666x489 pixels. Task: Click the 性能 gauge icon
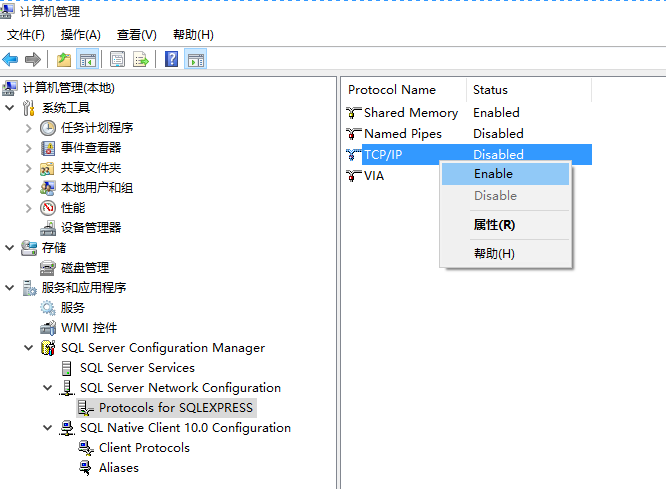(x=48, y=208)
